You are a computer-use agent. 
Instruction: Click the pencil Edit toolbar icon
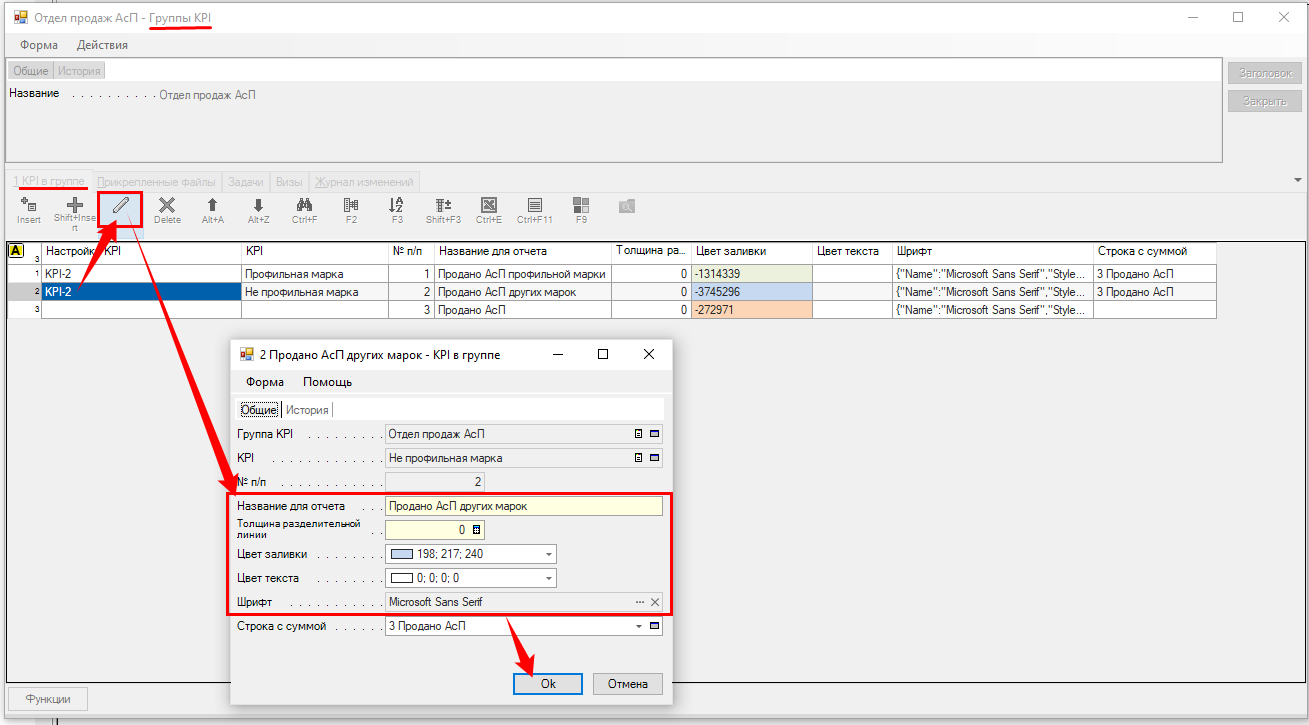120,207
